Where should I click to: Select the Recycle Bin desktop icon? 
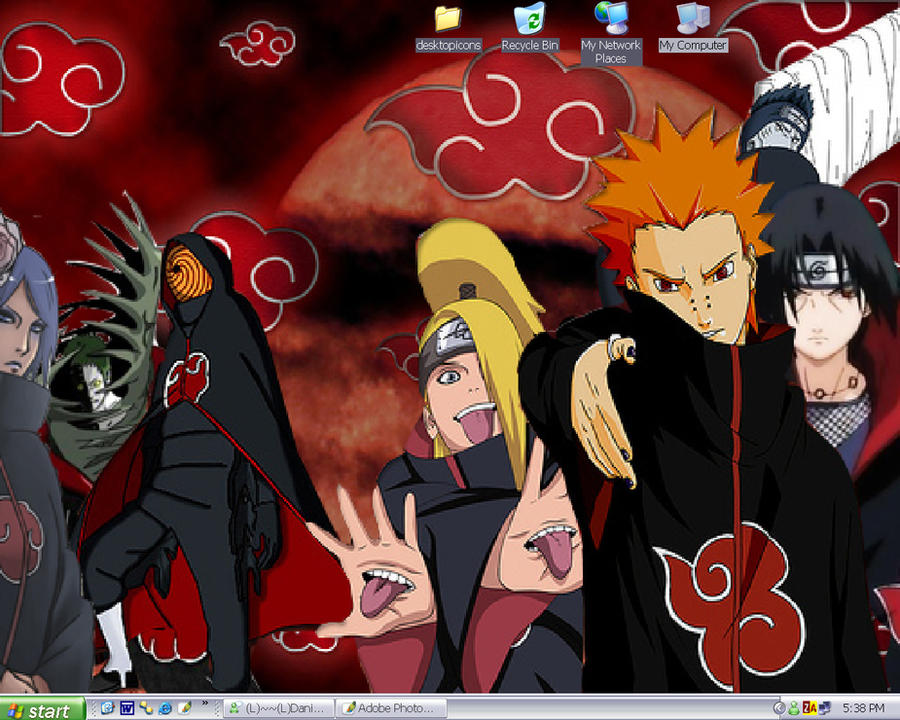tap(529, 28)
